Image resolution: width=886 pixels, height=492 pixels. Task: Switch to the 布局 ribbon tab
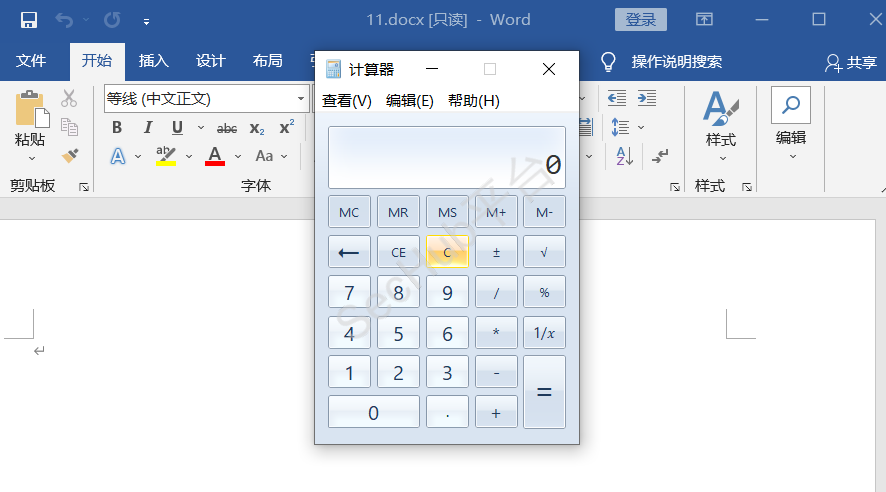(268, 60)
